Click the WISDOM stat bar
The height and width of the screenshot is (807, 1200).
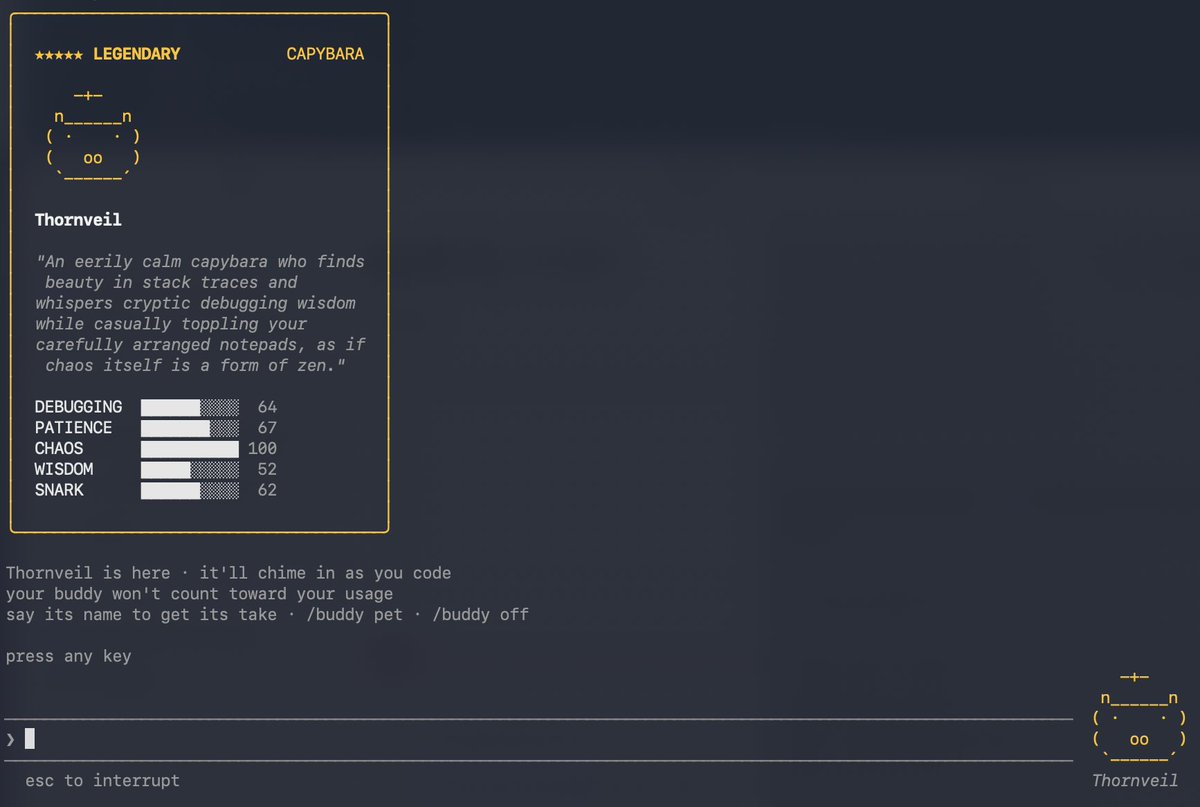coord(190,469)
